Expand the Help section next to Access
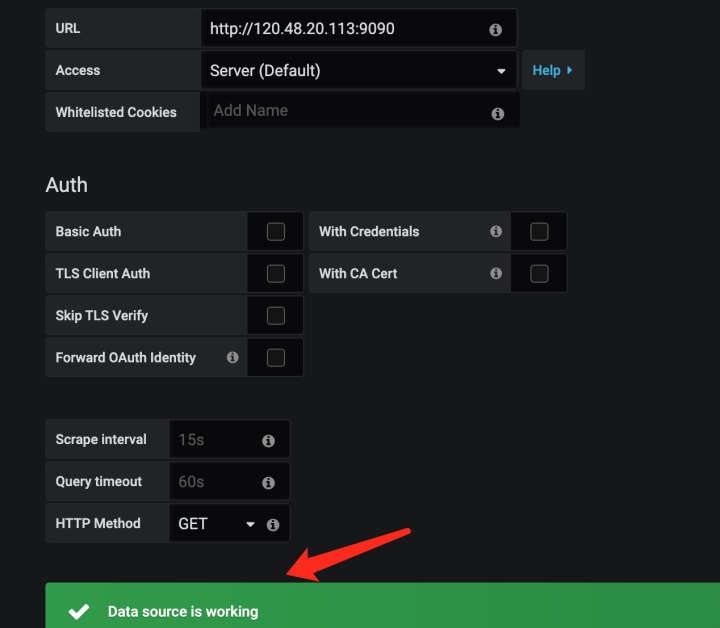Image resolution: width=720 pixels, height=628 pixels. pyautogui.click(x=553, y=70)
